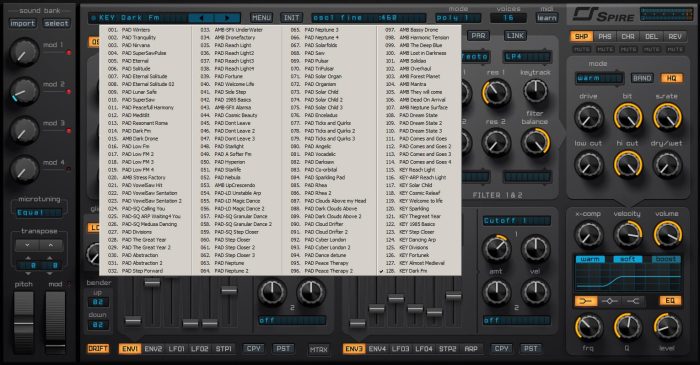Click the pitch wheel
The image size is (700, 365).
click(x=24, y=323)
